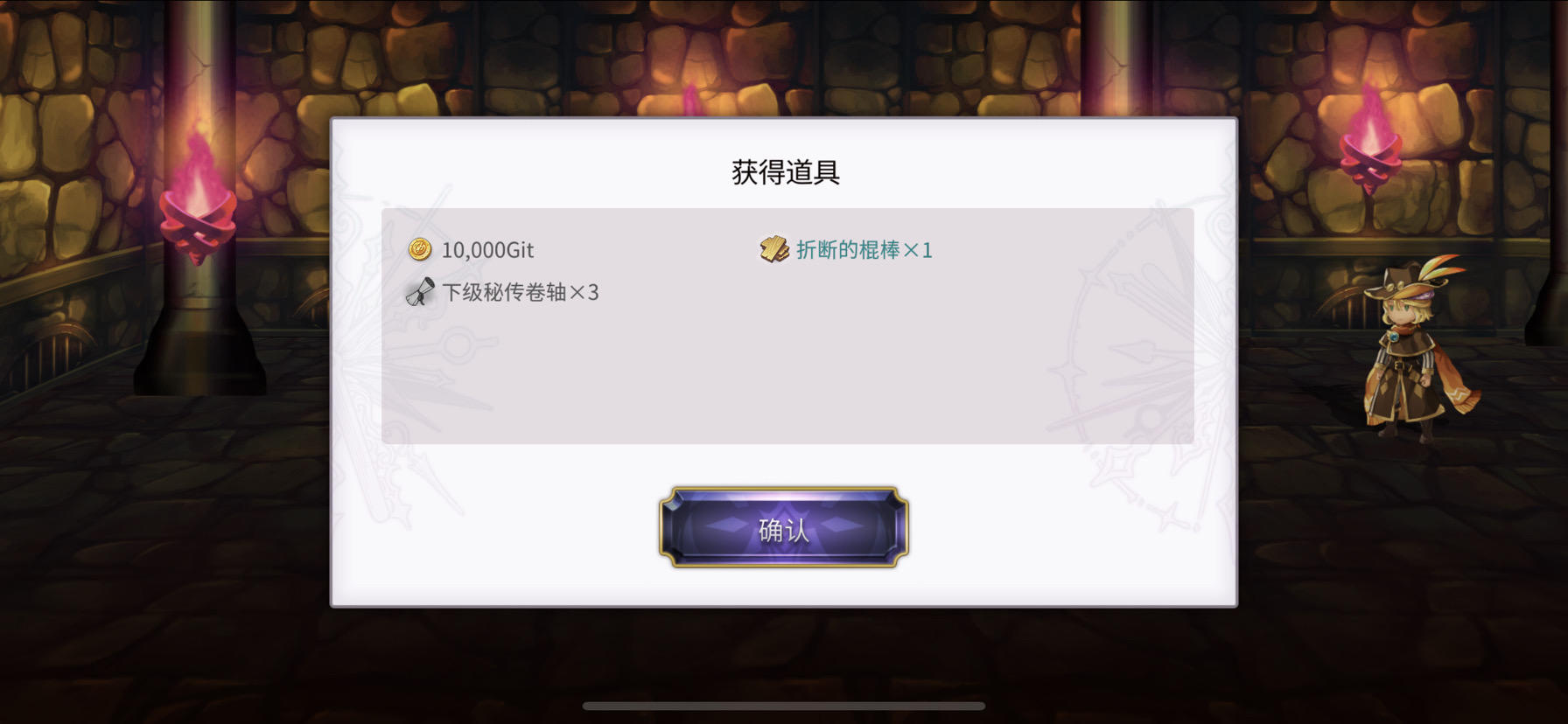The image size is (1568, 724).
Task: Tap the iOS home indicator bar
Action: coord(784,706)
